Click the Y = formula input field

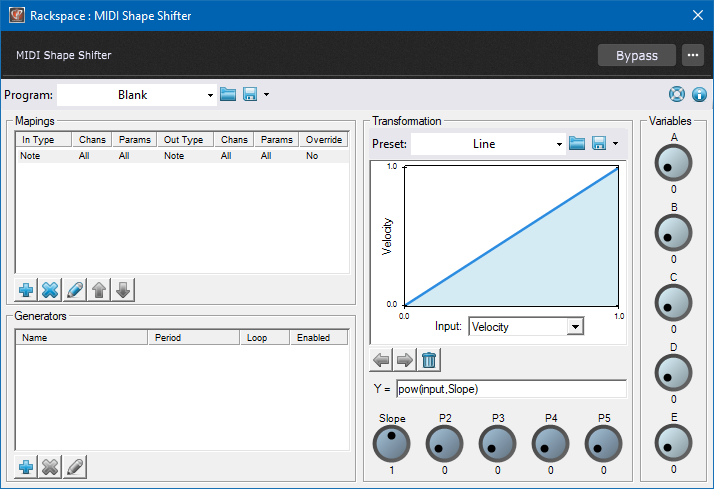(x=511, y=389)
